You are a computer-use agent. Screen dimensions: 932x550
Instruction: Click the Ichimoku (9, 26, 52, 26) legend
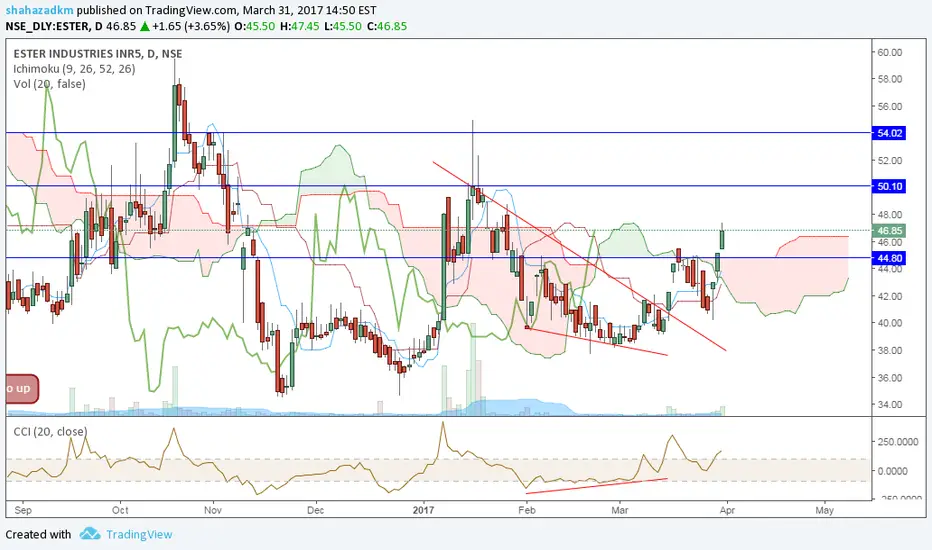point(74,69)
